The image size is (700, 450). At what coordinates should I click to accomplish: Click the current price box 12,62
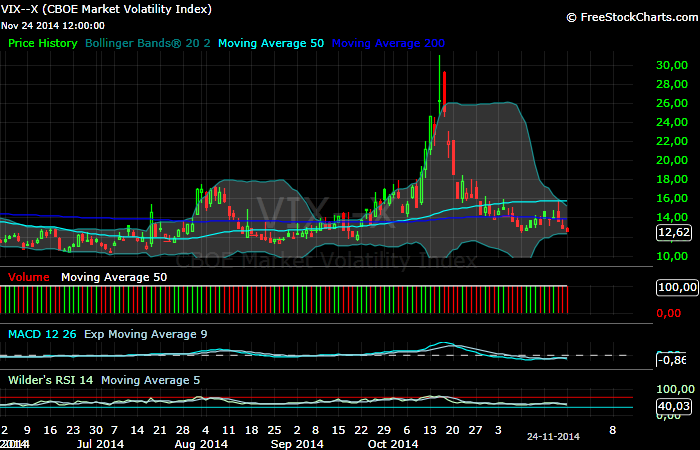tap(674, 233)
